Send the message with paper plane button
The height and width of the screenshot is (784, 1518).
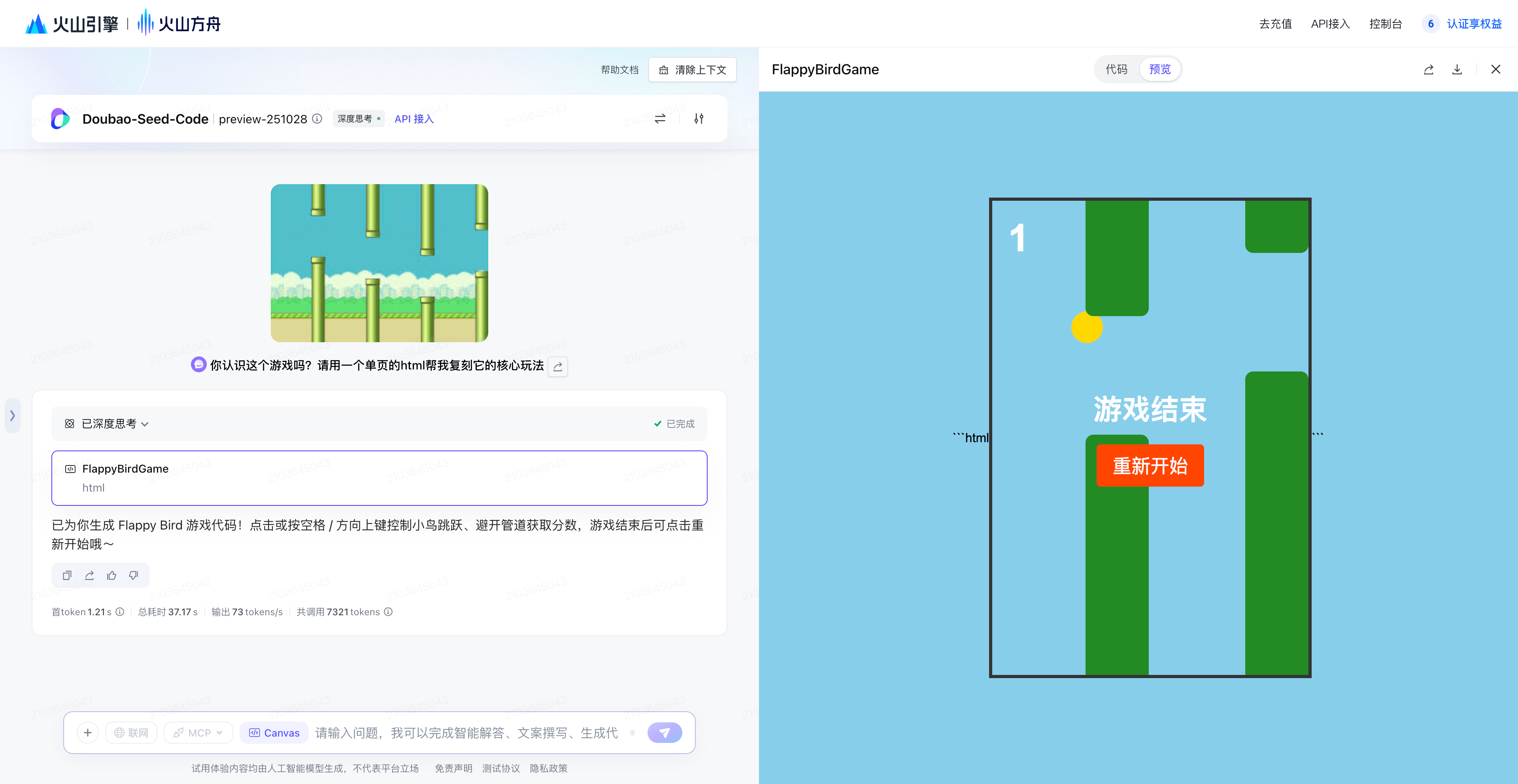coord(664,733)
